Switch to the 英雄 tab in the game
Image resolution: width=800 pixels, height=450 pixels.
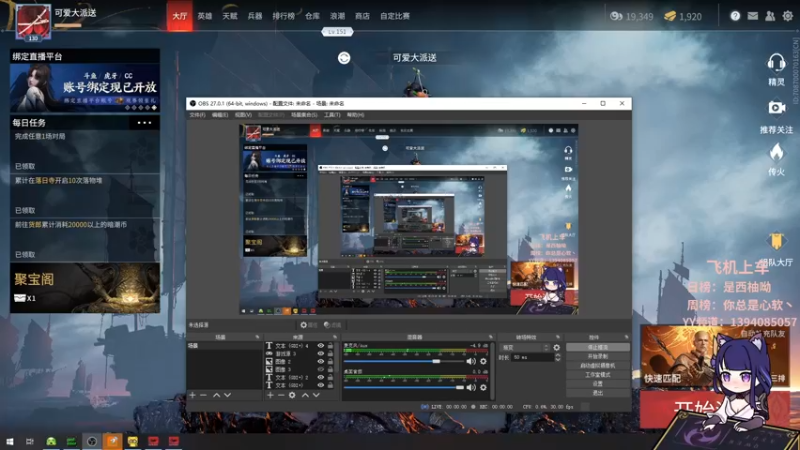click(x=205, y=16)
